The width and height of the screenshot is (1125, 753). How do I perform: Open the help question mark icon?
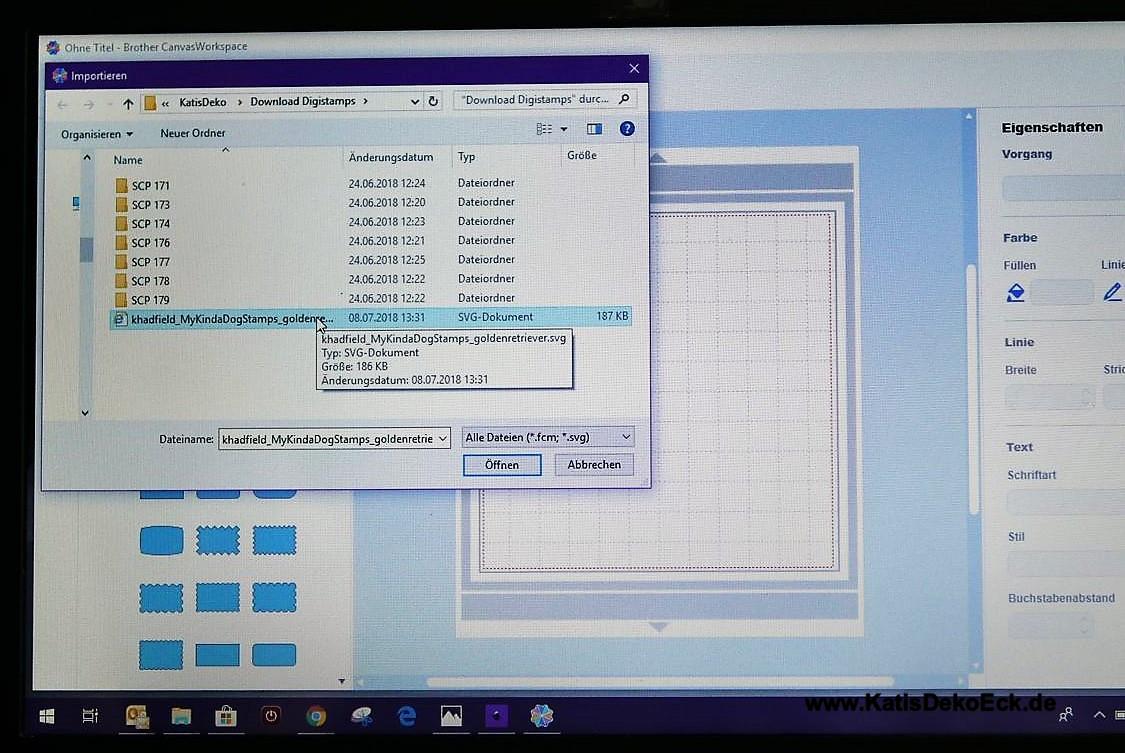pos(627,129)
